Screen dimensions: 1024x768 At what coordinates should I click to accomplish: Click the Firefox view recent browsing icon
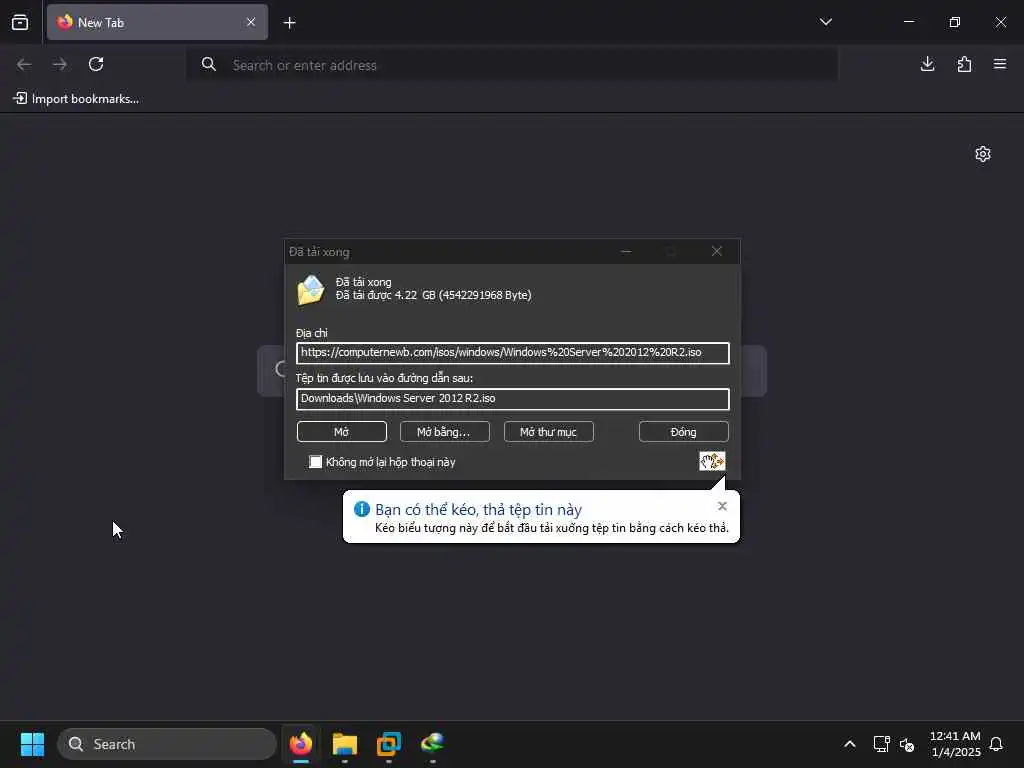[x=20, y=22]
